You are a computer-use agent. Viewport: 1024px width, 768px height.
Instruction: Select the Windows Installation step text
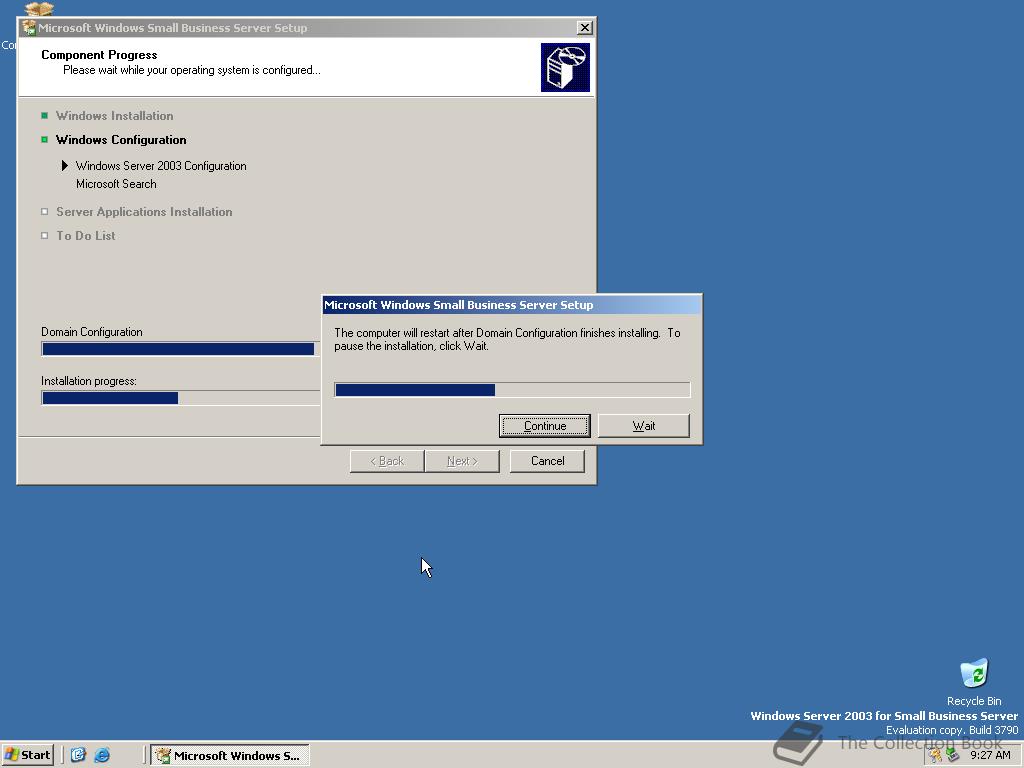pyautogui.click(x=114, y=116)
